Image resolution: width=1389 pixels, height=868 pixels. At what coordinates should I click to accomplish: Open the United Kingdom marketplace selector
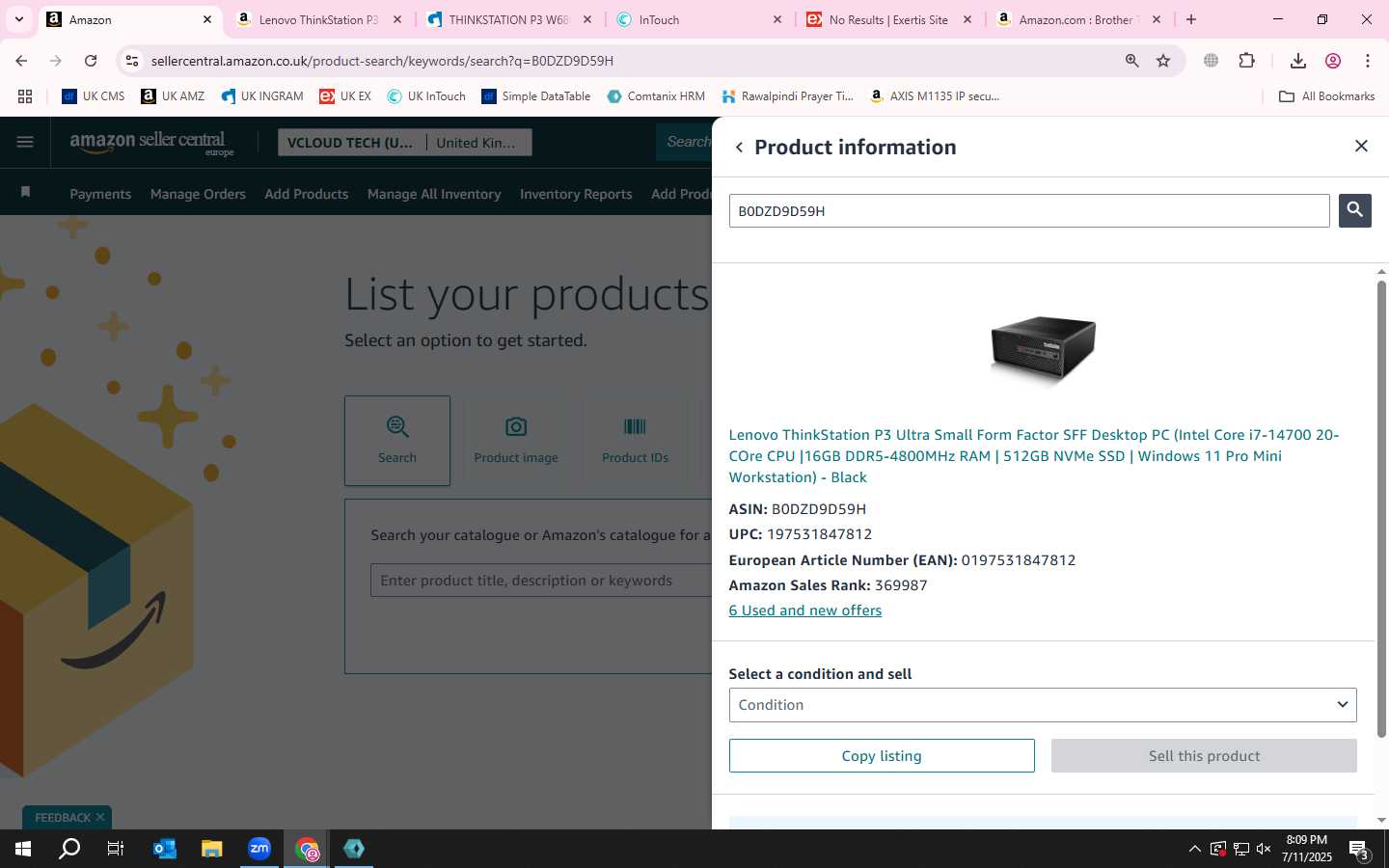[478, 143]
